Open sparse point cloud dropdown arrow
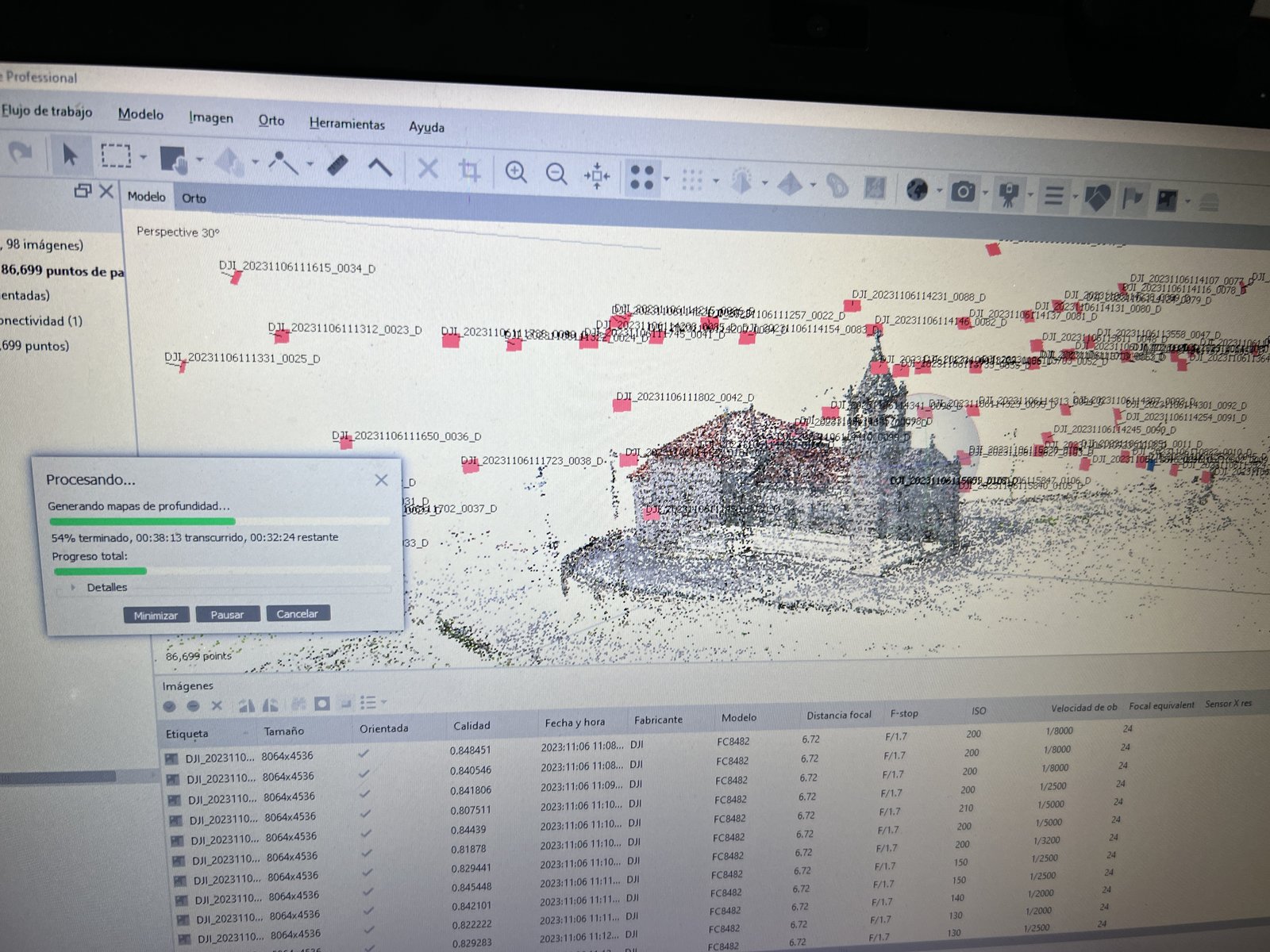Viewport: 1270px width, 952px height. (x=667, y=178)
